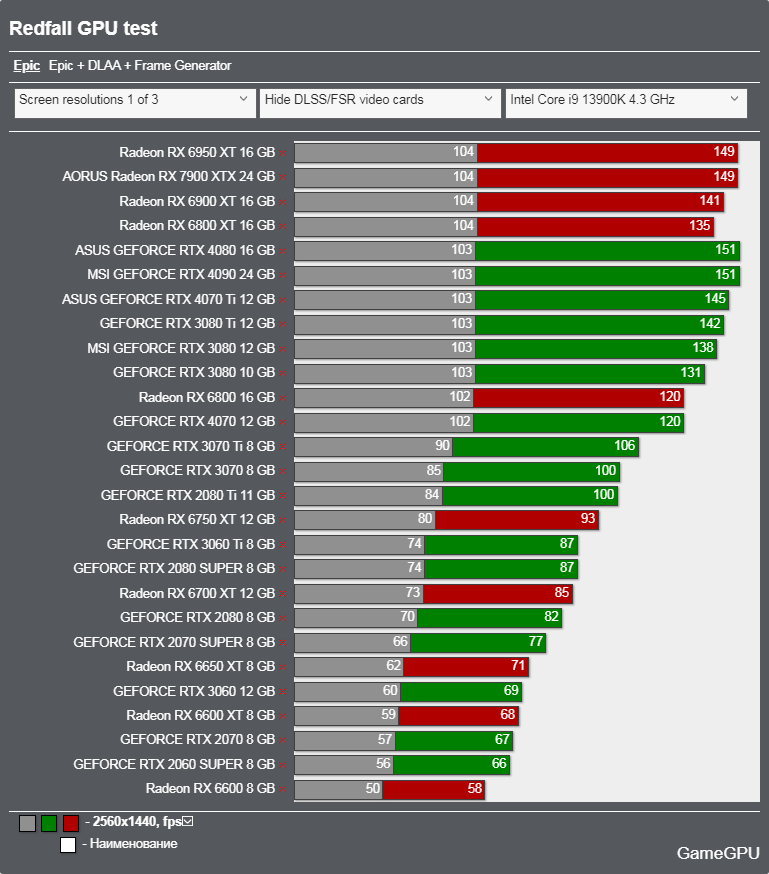769x874 pixels.
Task: Switch to the Epic settings tab
Action: 27,66
